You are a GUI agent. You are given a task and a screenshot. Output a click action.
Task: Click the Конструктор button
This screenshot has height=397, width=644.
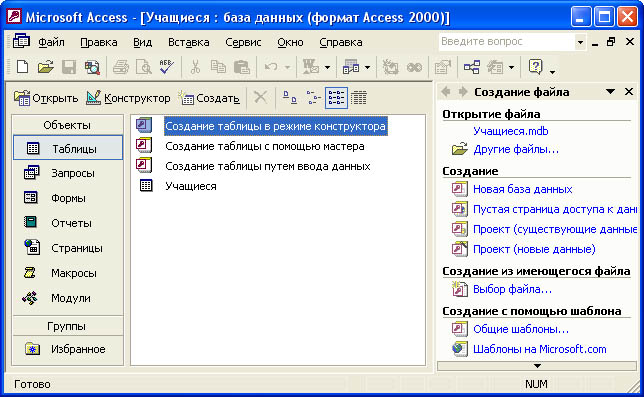click(x=128, y=98)
